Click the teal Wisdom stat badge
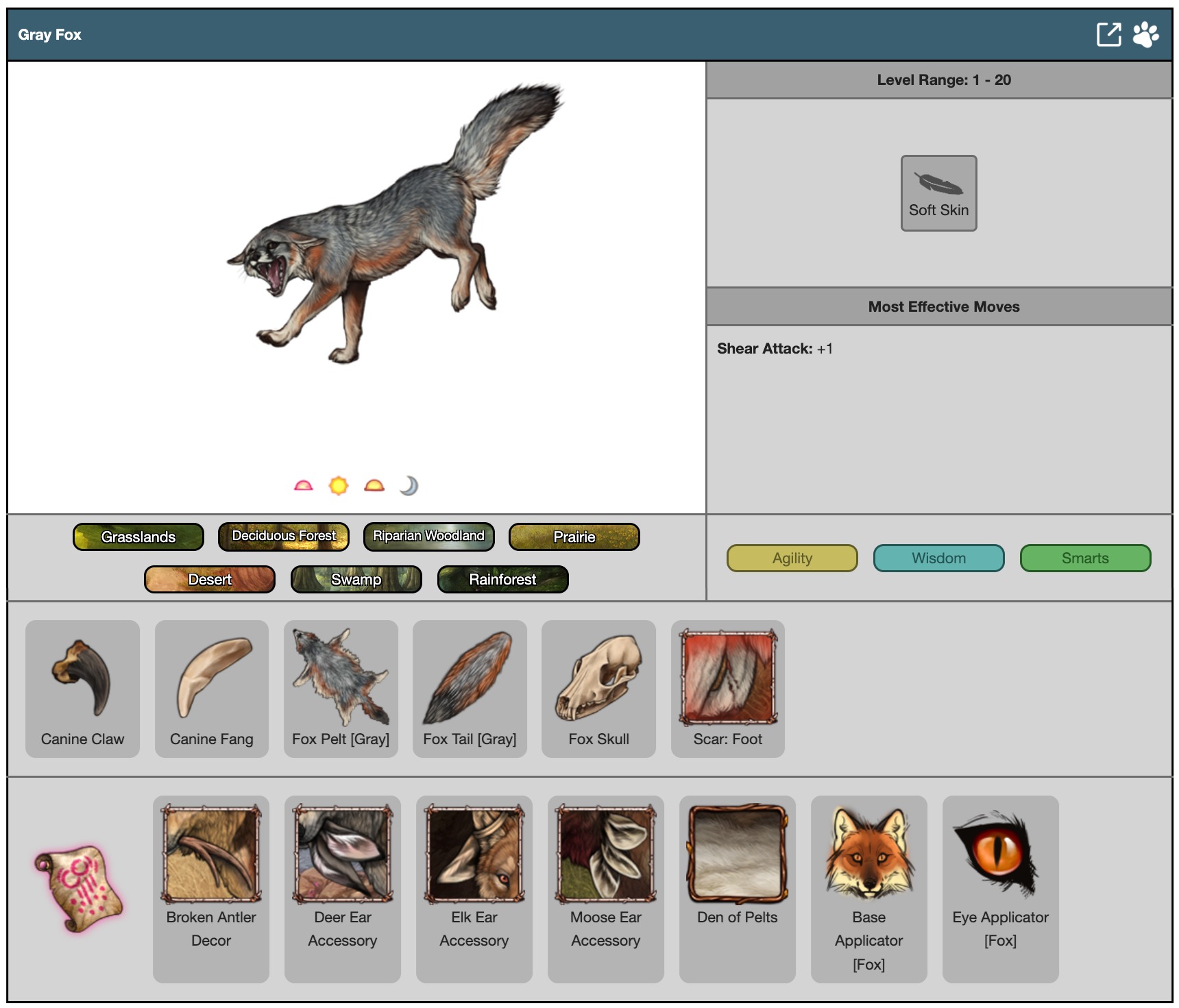 point(938,558)
